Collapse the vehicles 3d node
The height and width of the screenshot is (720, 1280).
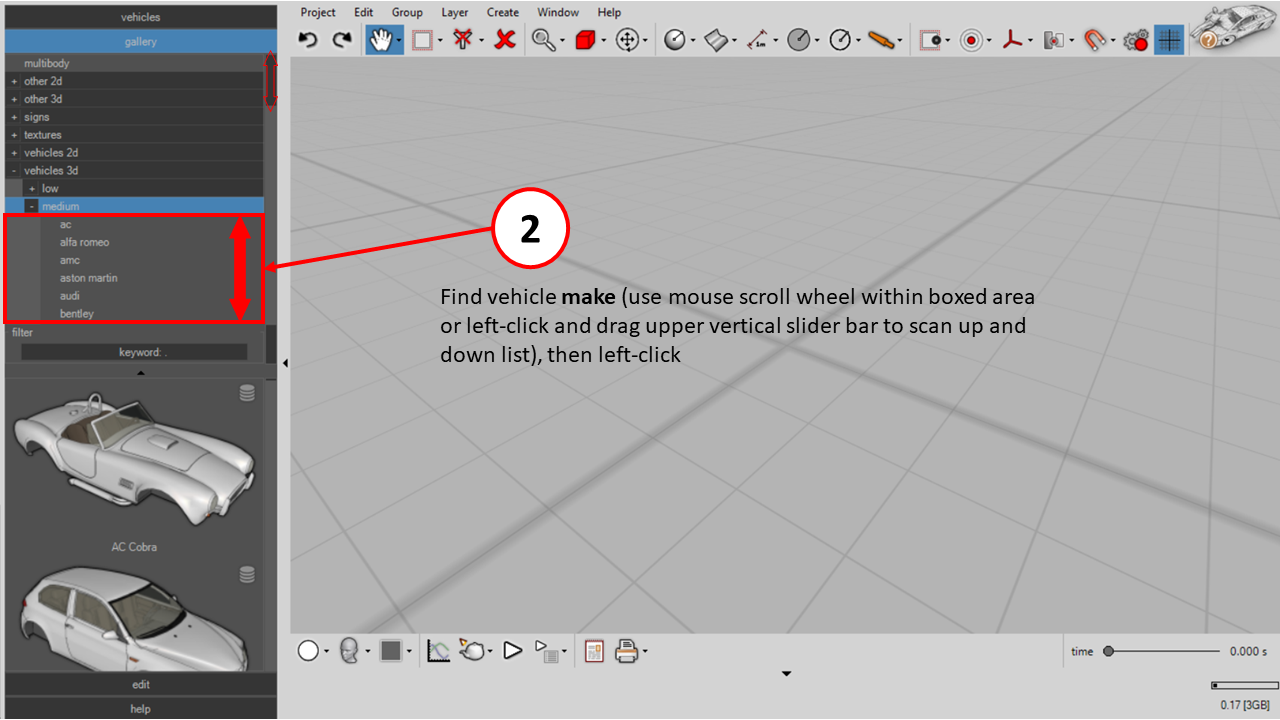(14, 171)
